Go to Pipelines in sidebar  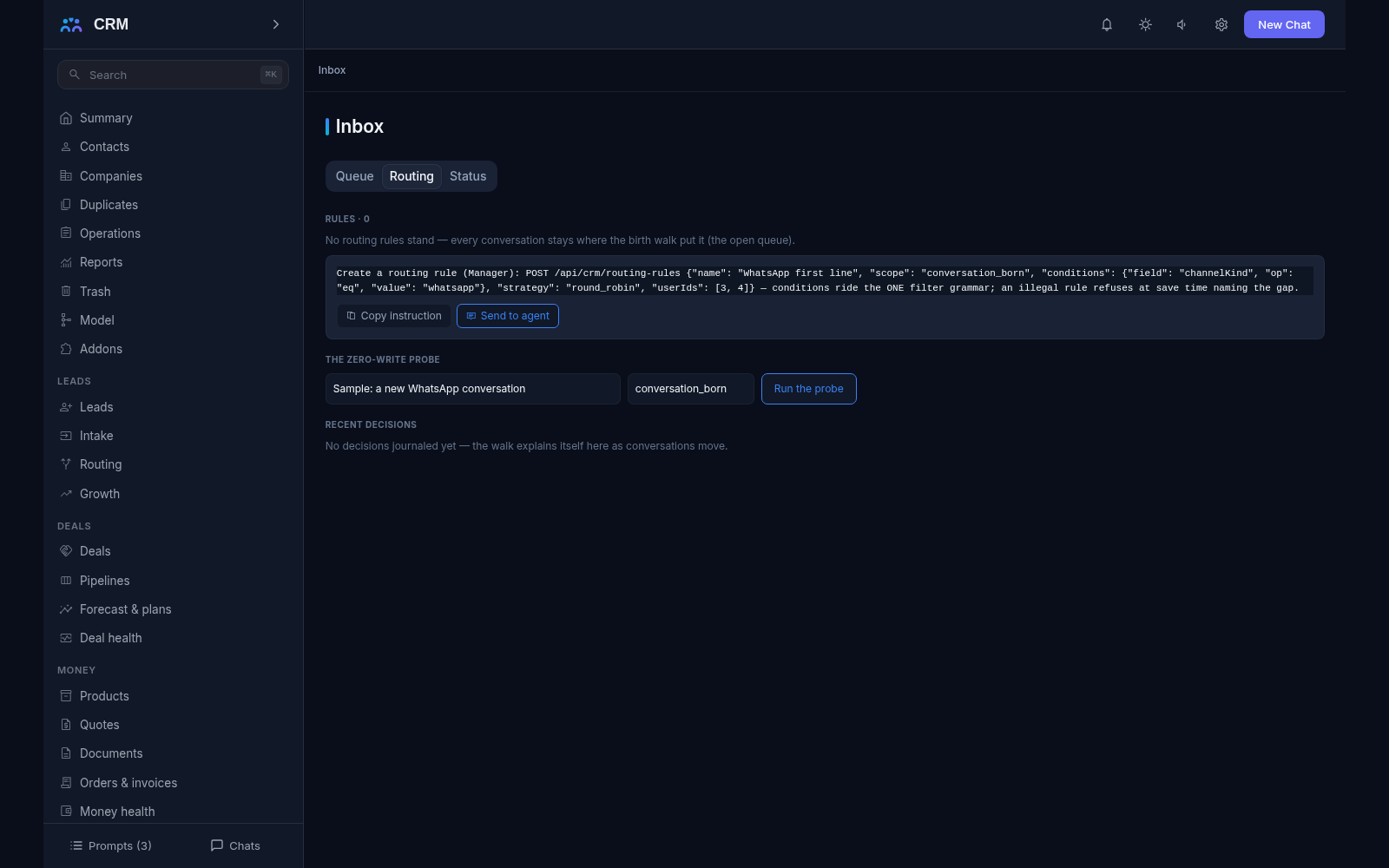(x=173, y=581)
